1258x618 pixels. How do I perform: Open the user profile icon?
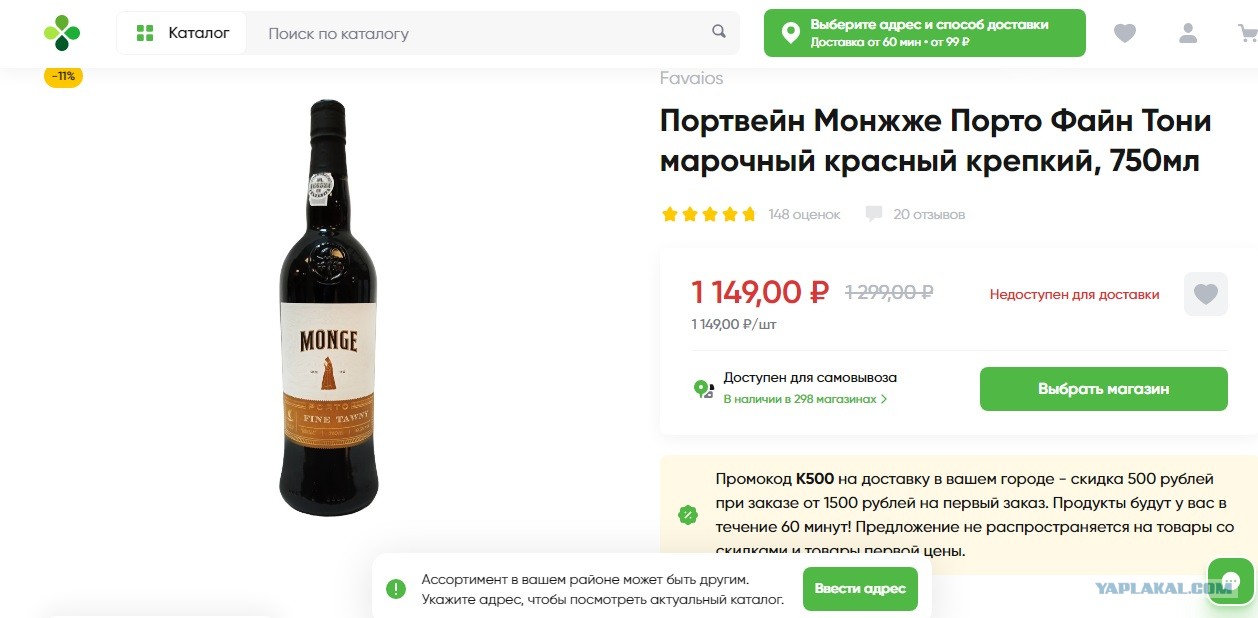(x=1188, y=33)
